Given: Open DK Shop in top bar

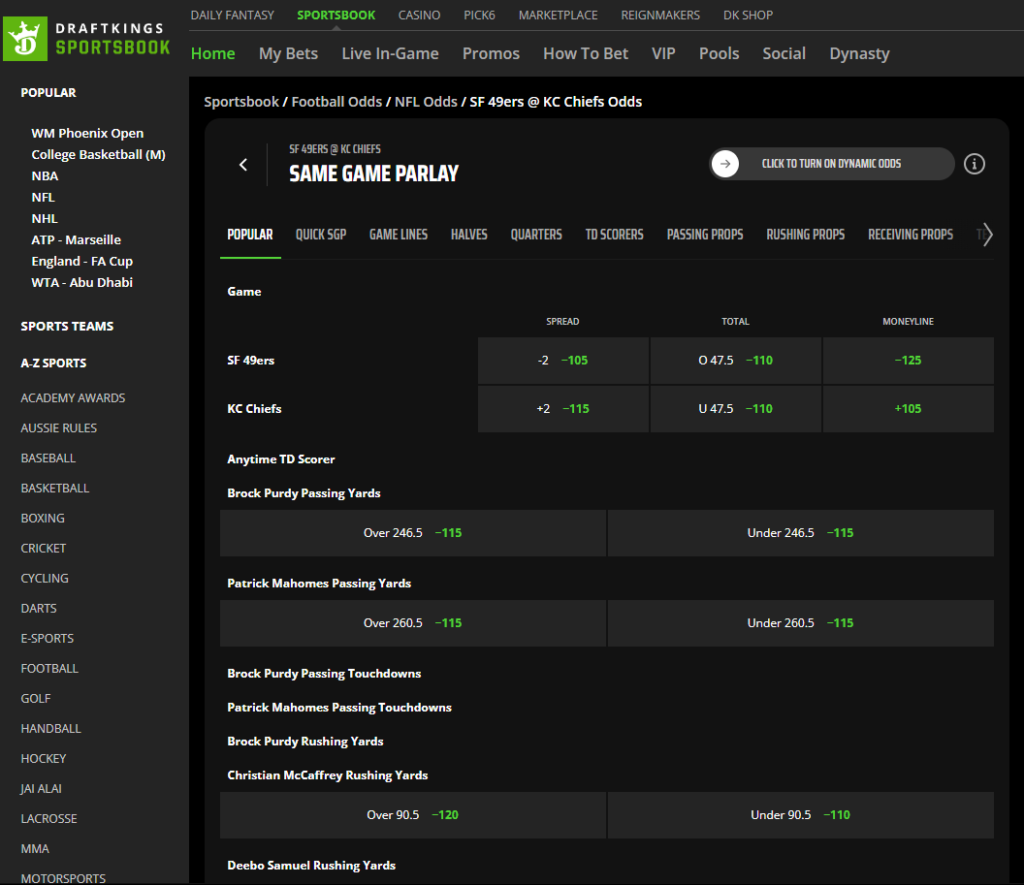Looking at the screenshot, I should 748,15.
